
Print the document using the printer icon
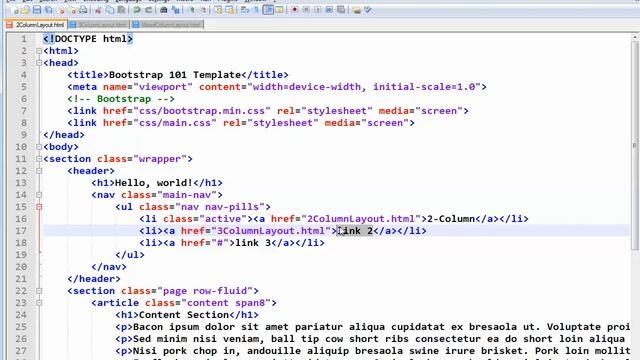tap(83, 10)
